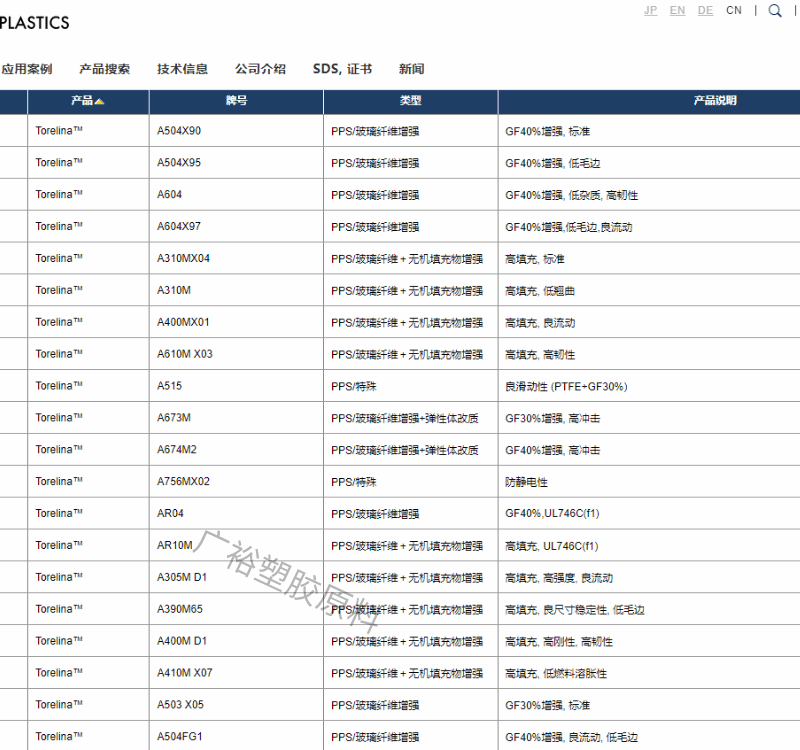Select the CN language option
Screen dimensions: 800x750
point(734,10)
